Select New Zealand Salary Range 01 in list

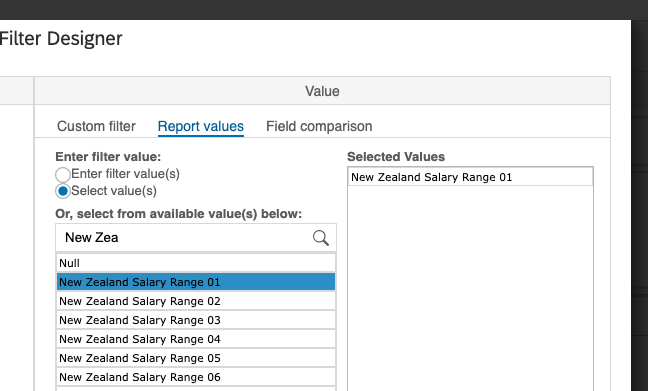(196, 282)
